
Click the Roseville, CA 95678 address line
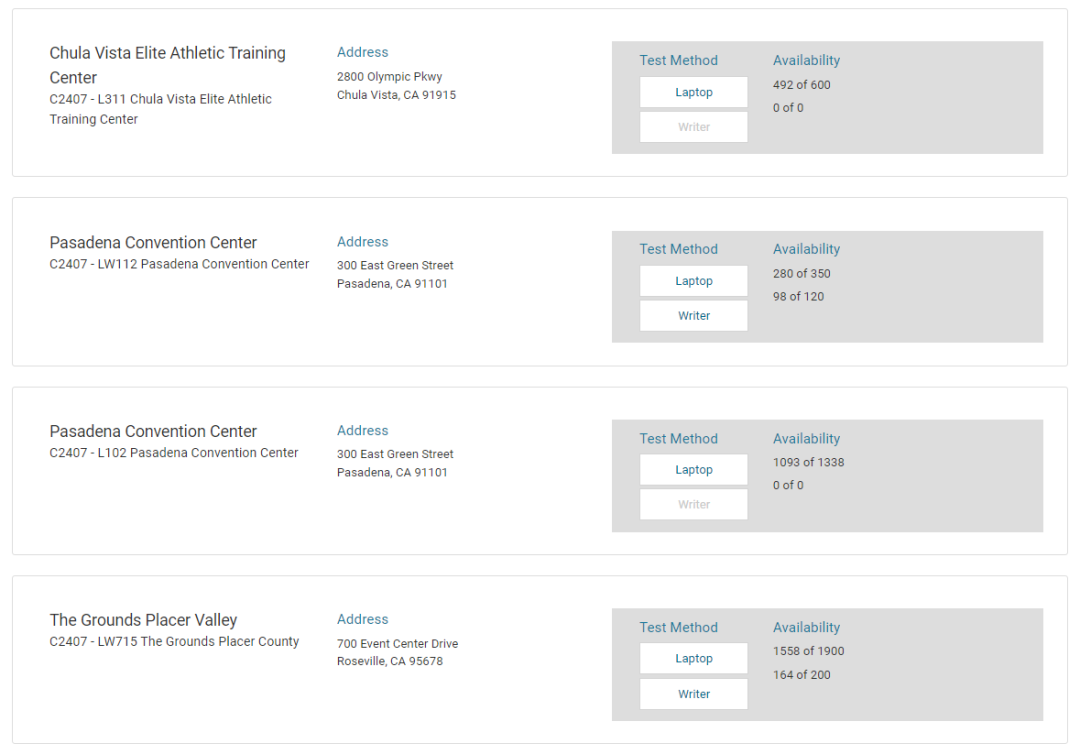389,661
